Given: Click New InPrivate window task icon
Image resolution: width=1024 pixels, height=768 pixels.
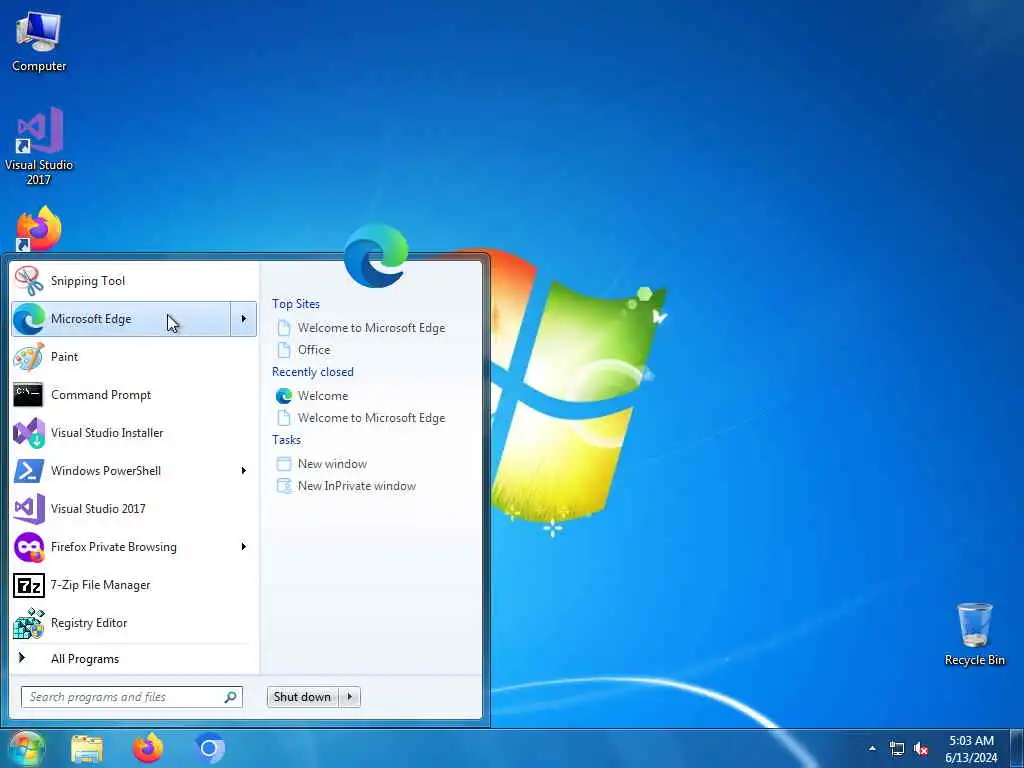Looking at the screenshot, I should click(283, 486).
